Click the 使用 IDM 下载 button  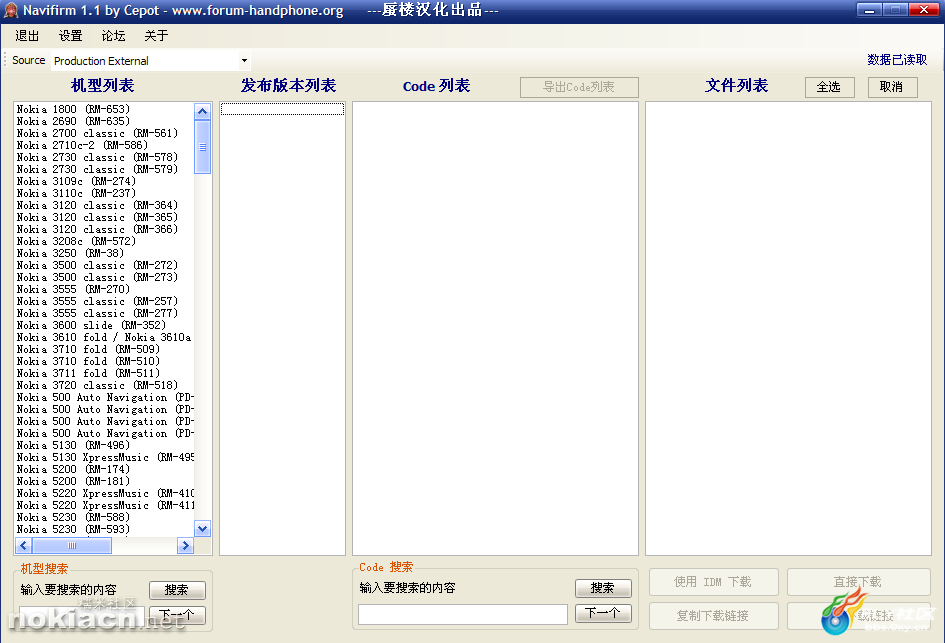click(714, 582)
